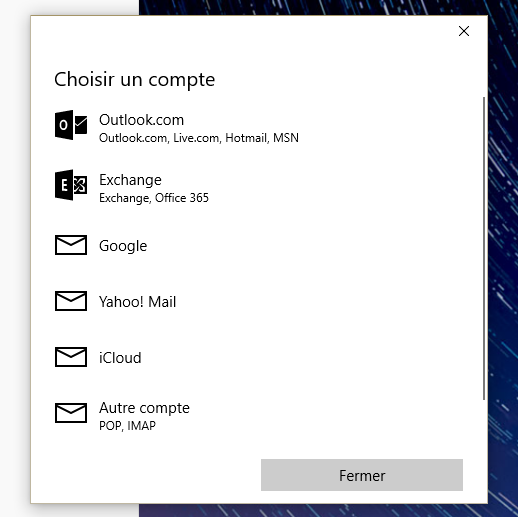Click the Outlook.com envelope icon

point(71,125)
